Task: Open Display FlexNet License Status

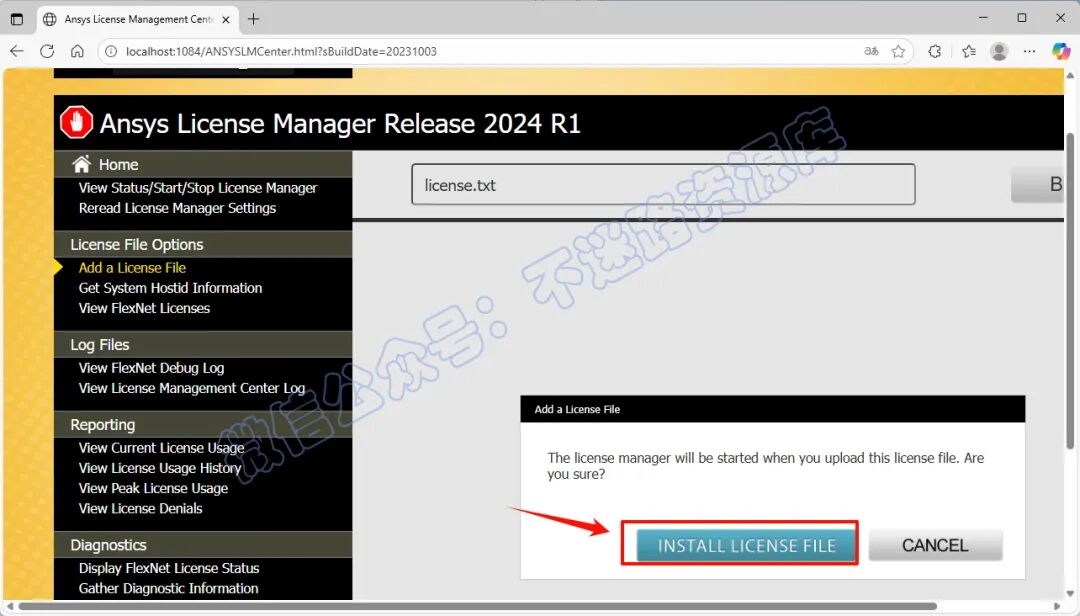Action: (169, 568)
